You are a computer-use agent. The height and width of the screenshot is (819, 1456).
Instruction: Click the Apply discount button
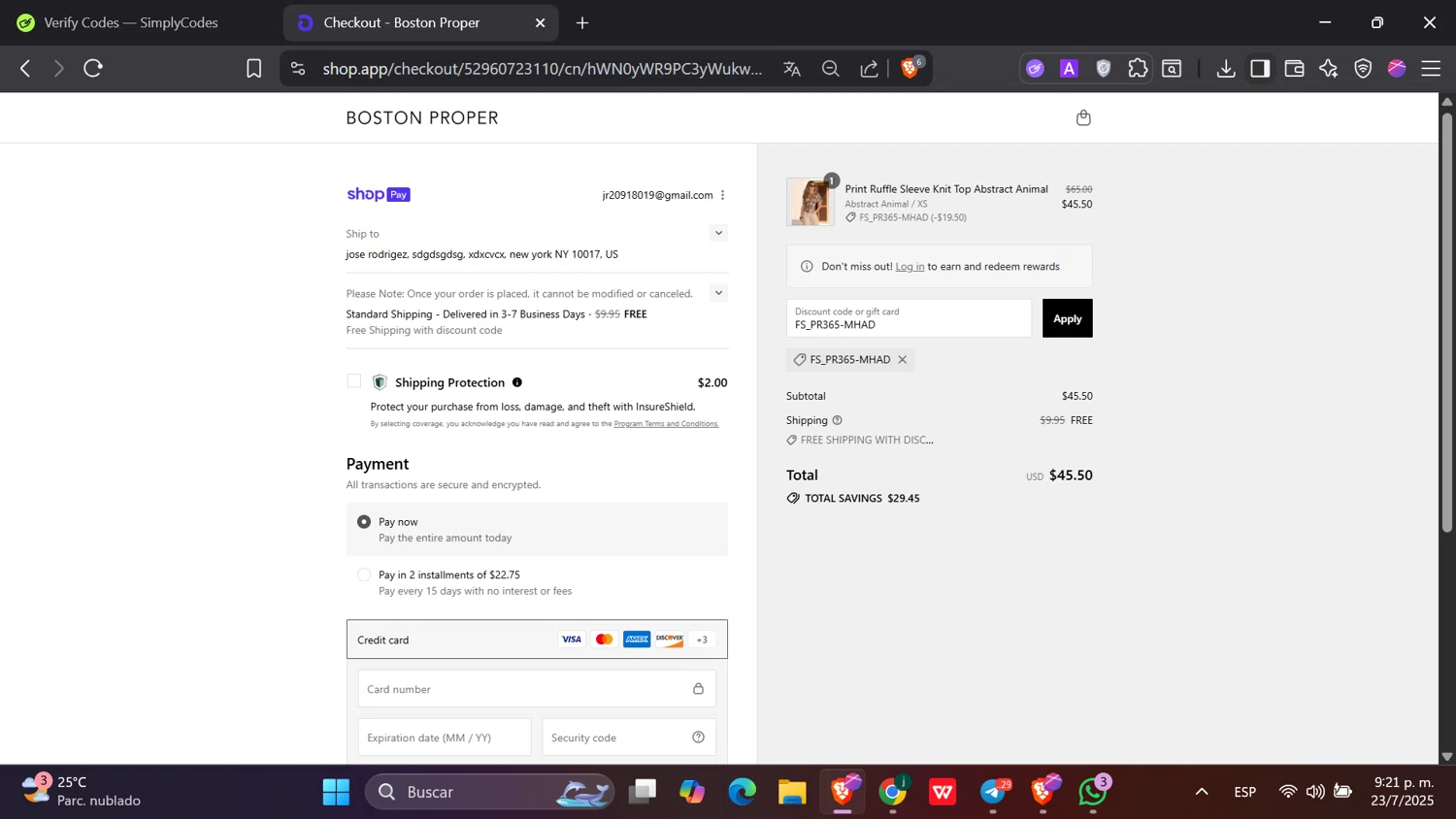point(1067,318)
